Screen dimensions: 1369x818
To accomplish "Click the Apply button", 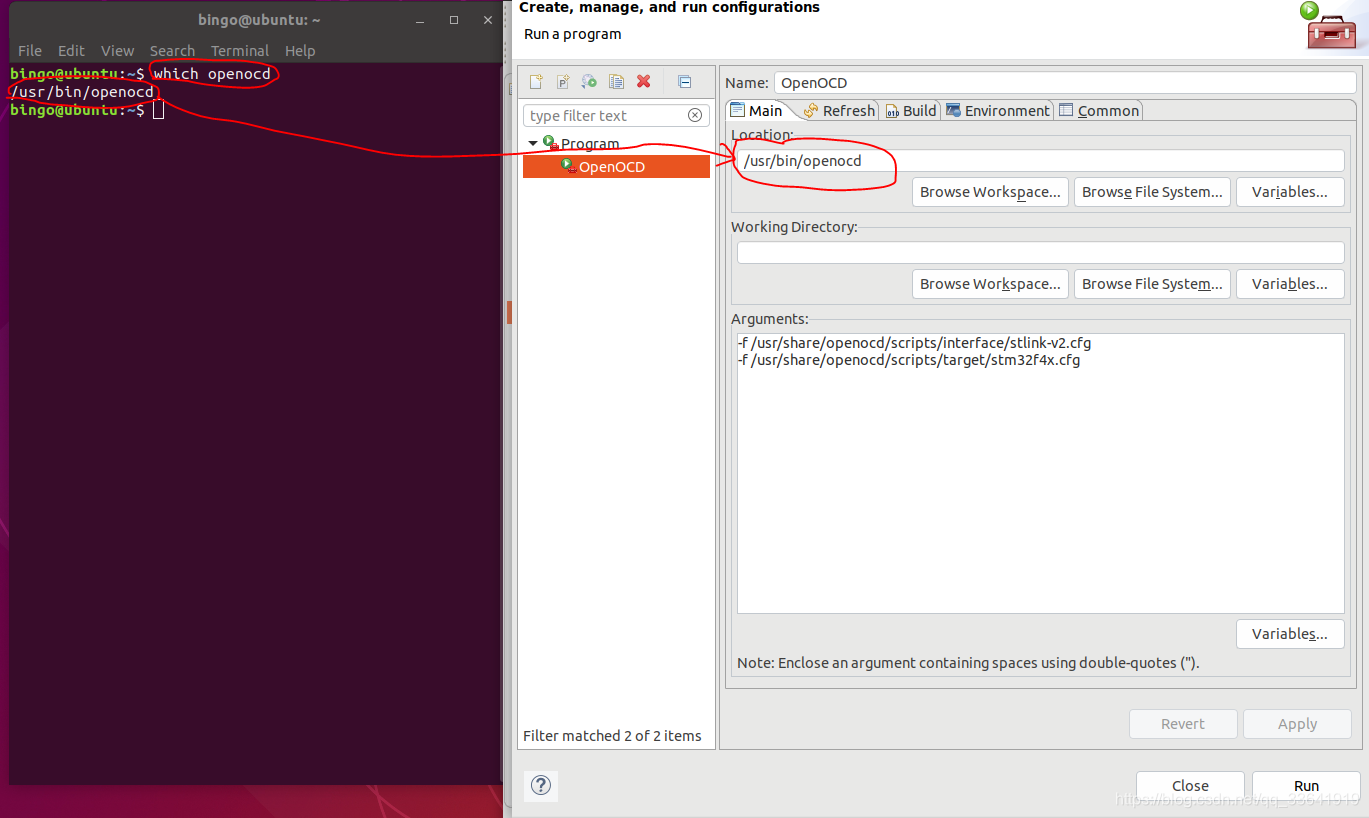I will click(x=1297, y=724).
